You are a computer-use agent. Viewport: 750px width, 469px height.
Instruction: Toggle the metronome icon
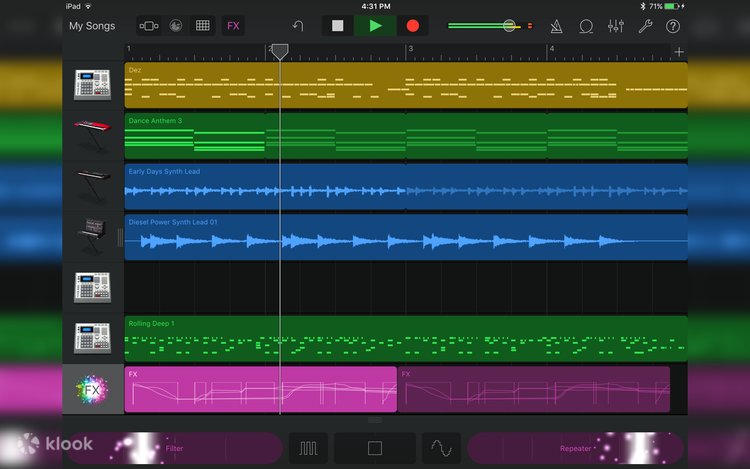coord(556,26)
